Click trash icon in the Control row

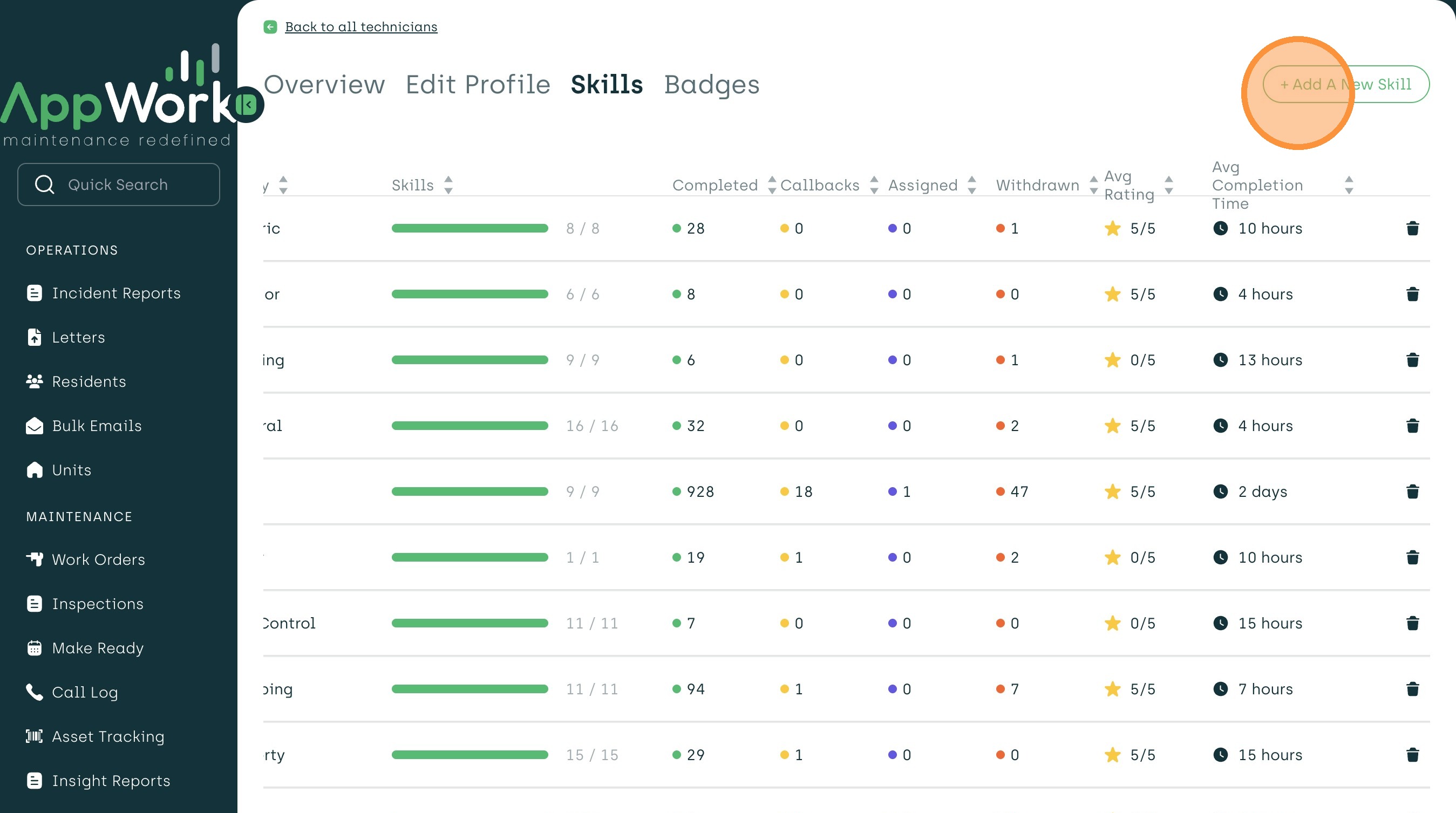click(x=1412, y=623)
